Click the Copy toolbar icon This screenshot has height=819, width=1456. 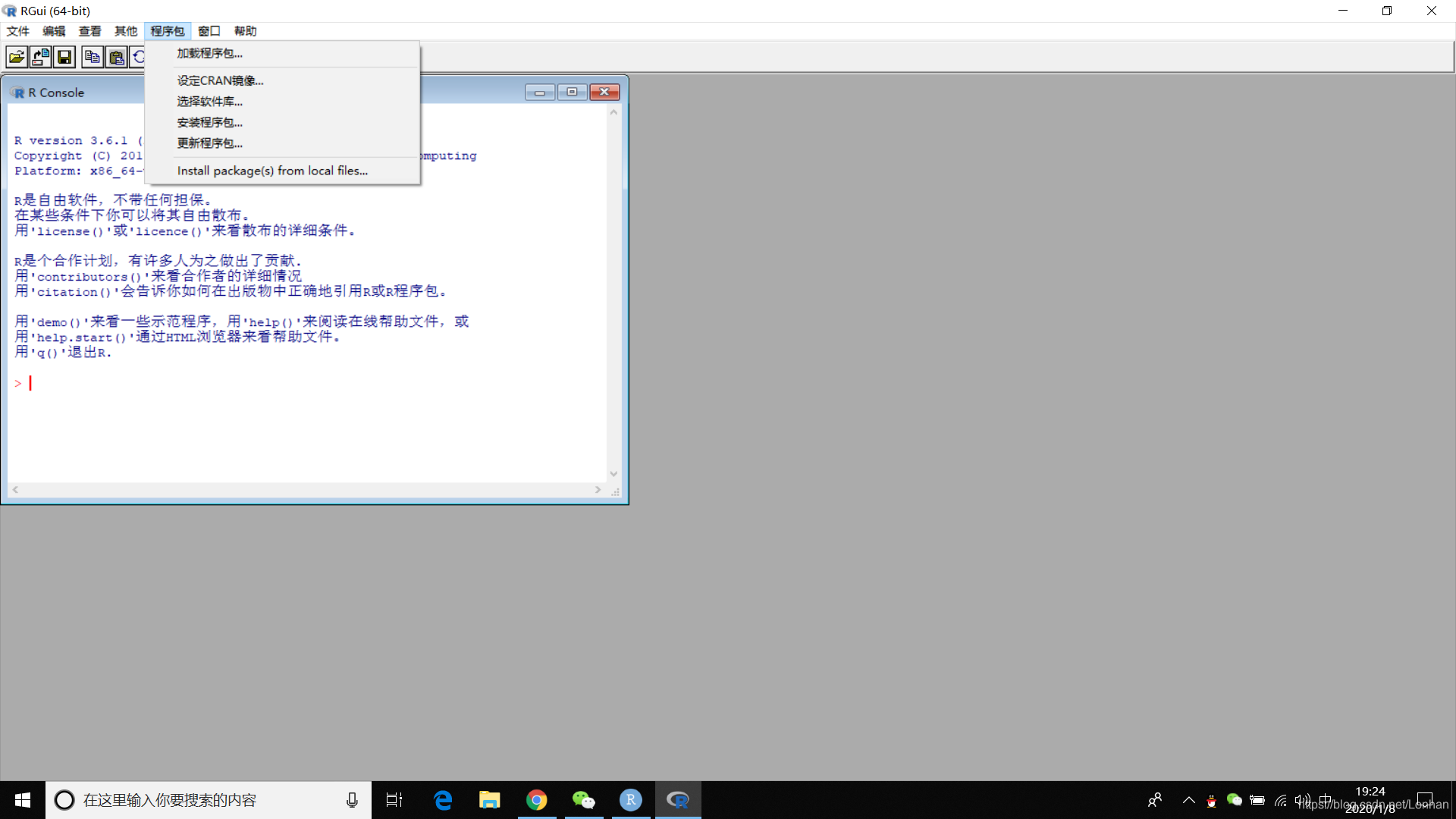[x=93, y=57]
